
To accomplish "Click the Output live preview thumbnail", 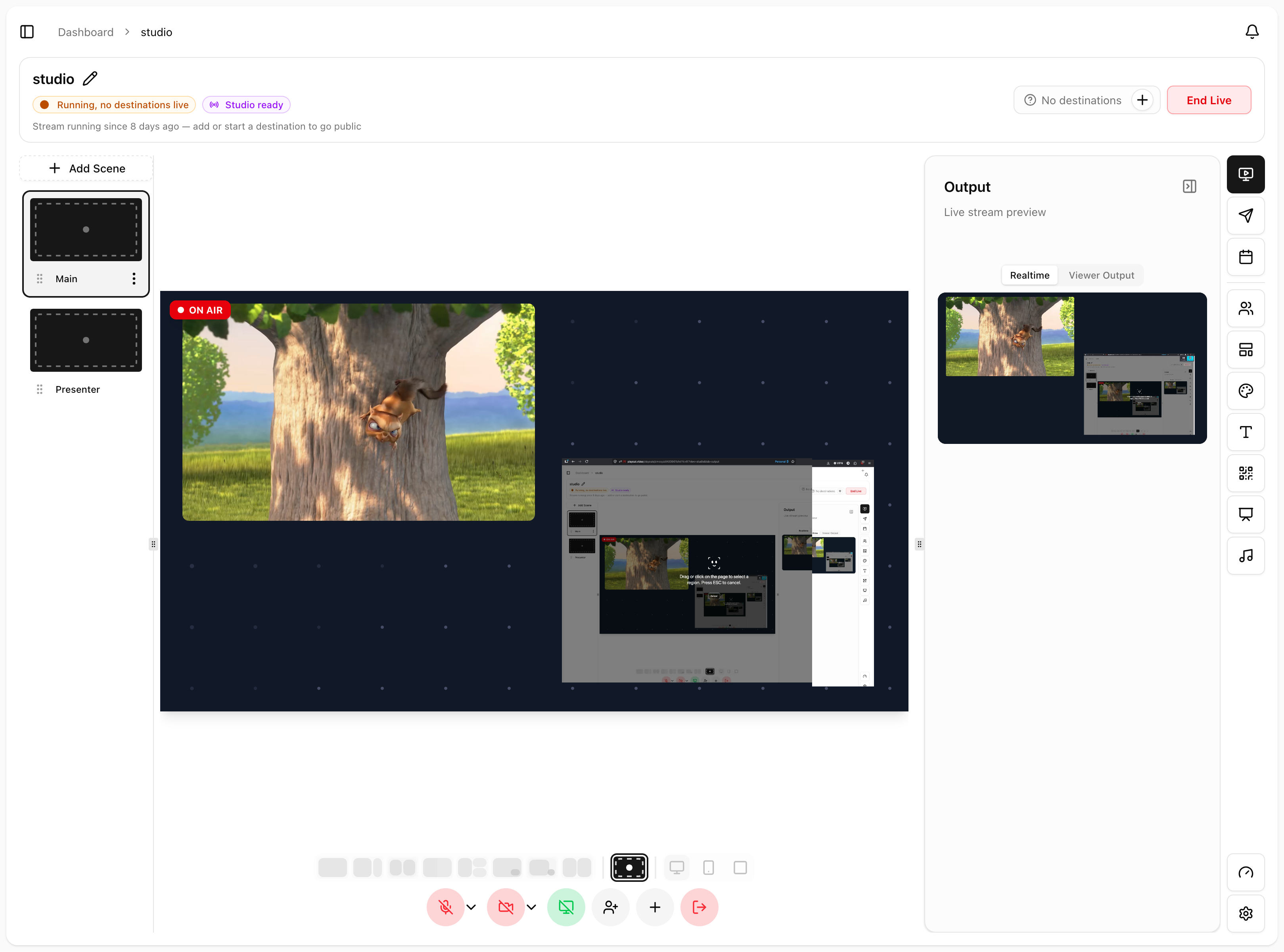I will click(1072, 368).
